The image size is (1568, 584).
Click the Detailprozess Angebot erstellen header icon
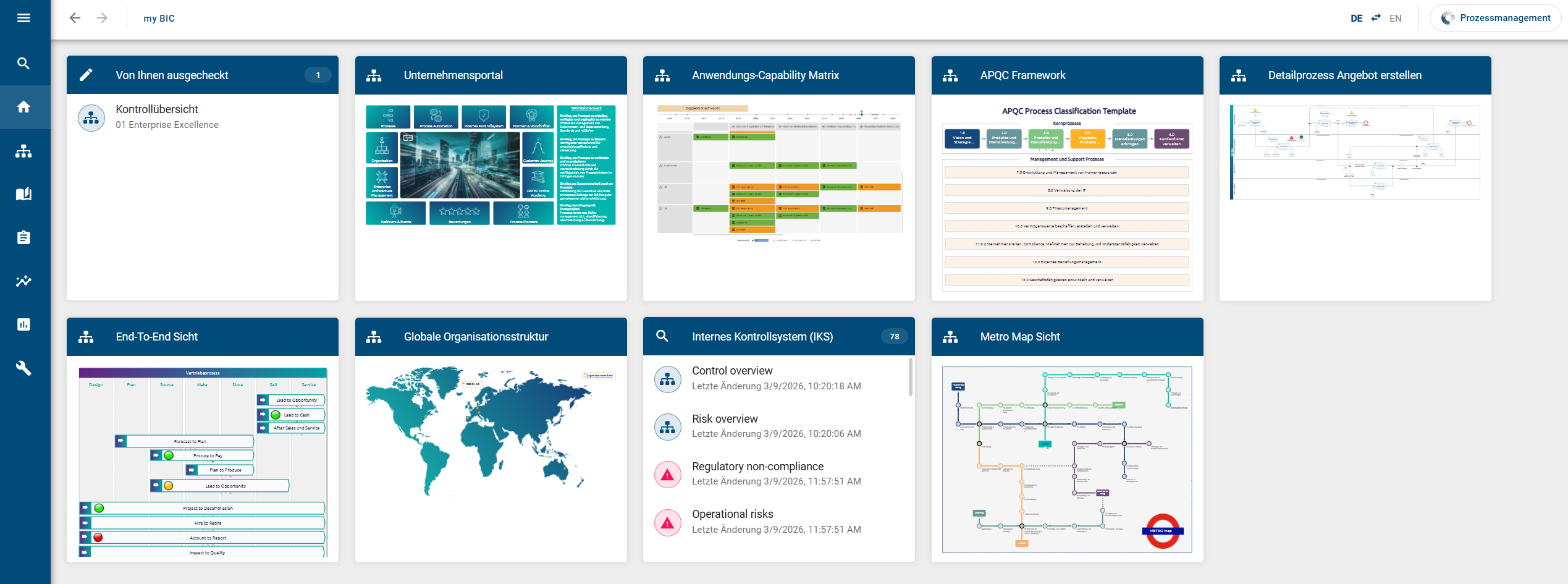(x=1239, y=75)
